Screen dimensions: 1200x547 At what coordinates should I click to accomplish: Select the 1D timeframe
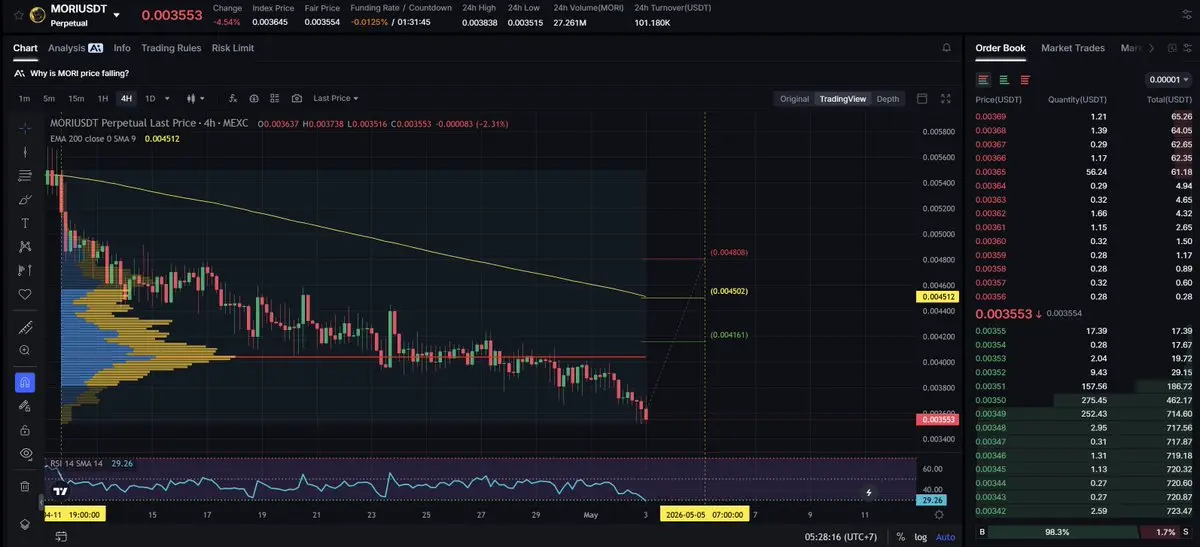150,99
